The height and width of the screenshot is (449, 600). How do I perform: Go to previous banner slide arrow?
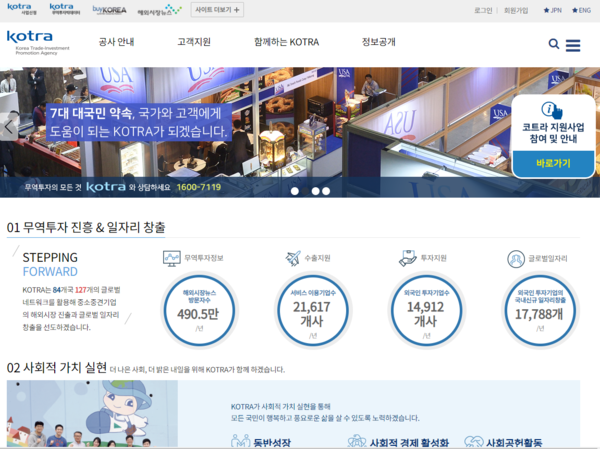(x=9, y=127)
